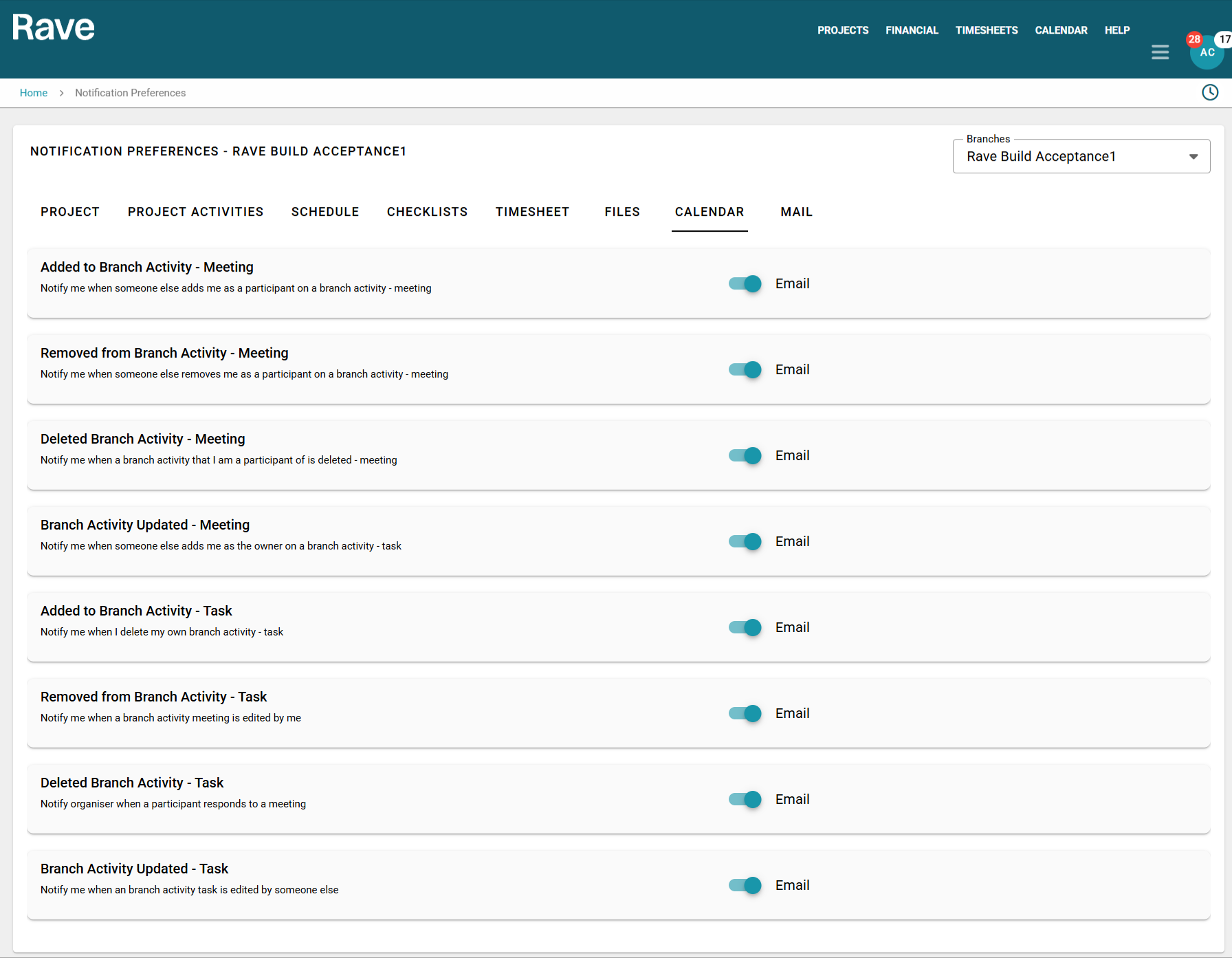
Task: Click the breadcrumb chevron separator
Action: pyautogui.click(x=61, y=93)
